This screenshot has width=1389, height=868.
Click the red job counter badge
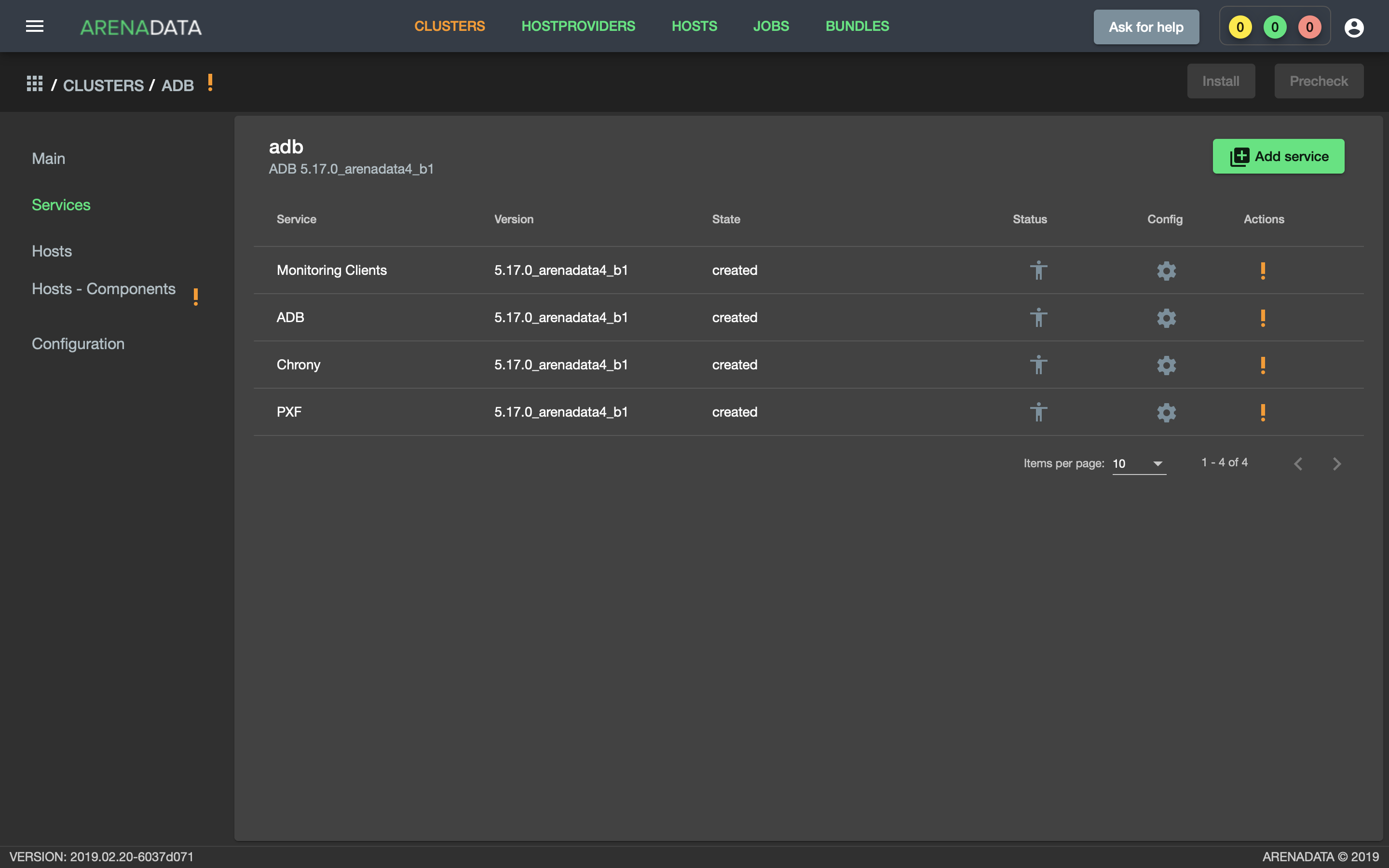(x=1309, y=27)
